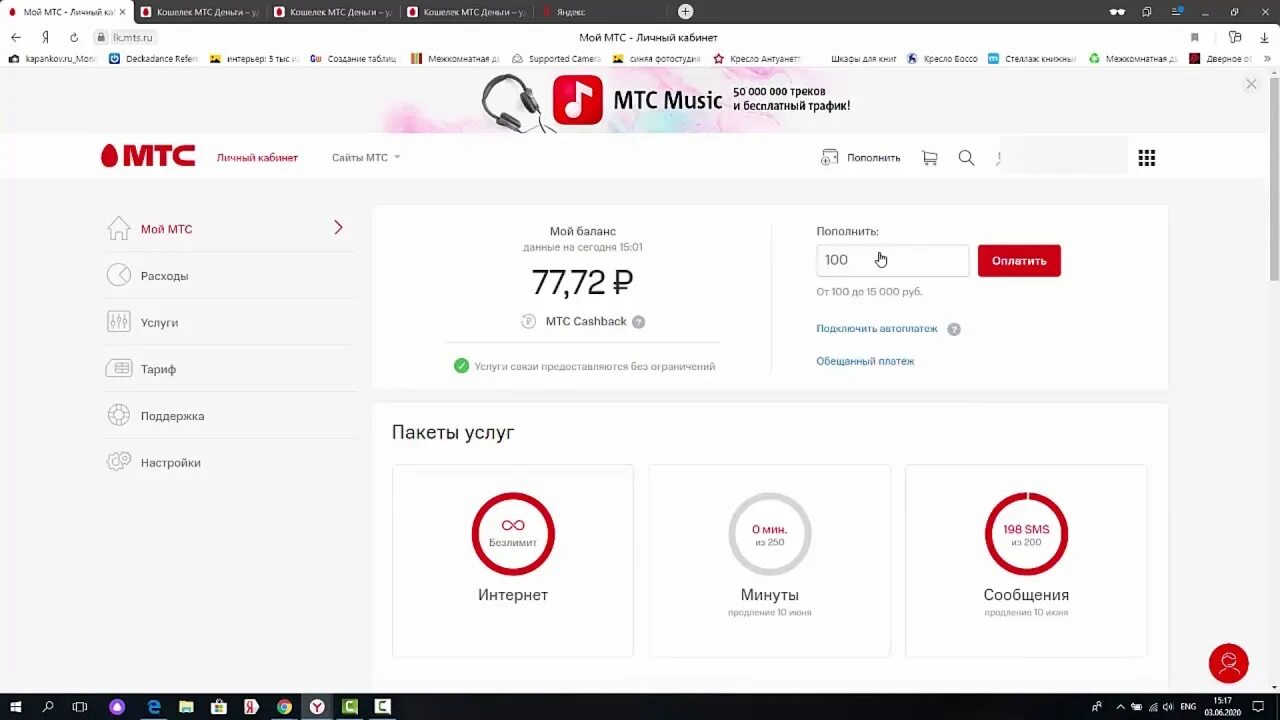The height and width of the screenshot is (720, 1280).
Task: Open the Кресло Bocco bookmark
Action: click(942, 59)
